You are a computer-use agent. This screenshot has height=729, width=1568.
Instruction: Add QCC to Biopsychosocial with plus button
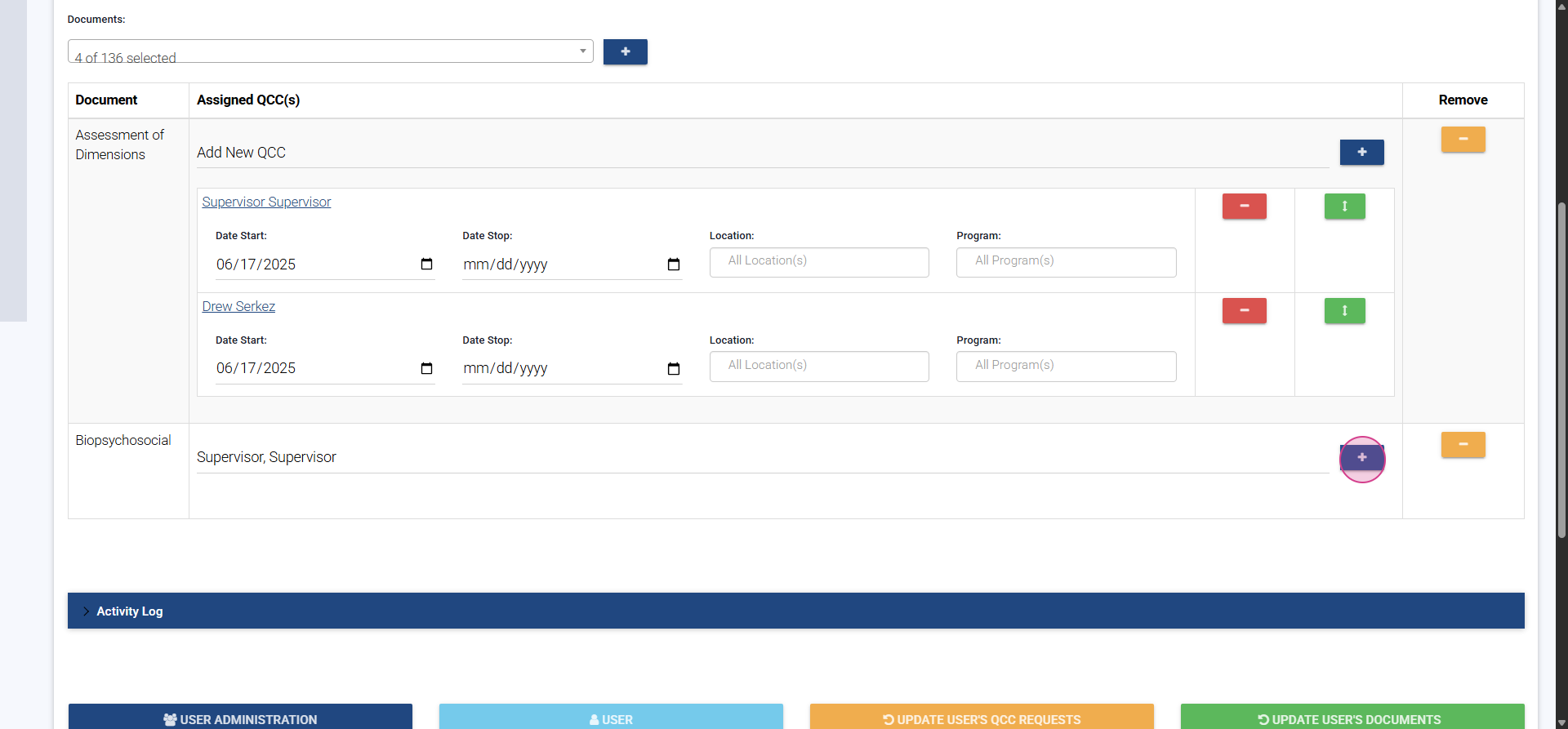1361,457
